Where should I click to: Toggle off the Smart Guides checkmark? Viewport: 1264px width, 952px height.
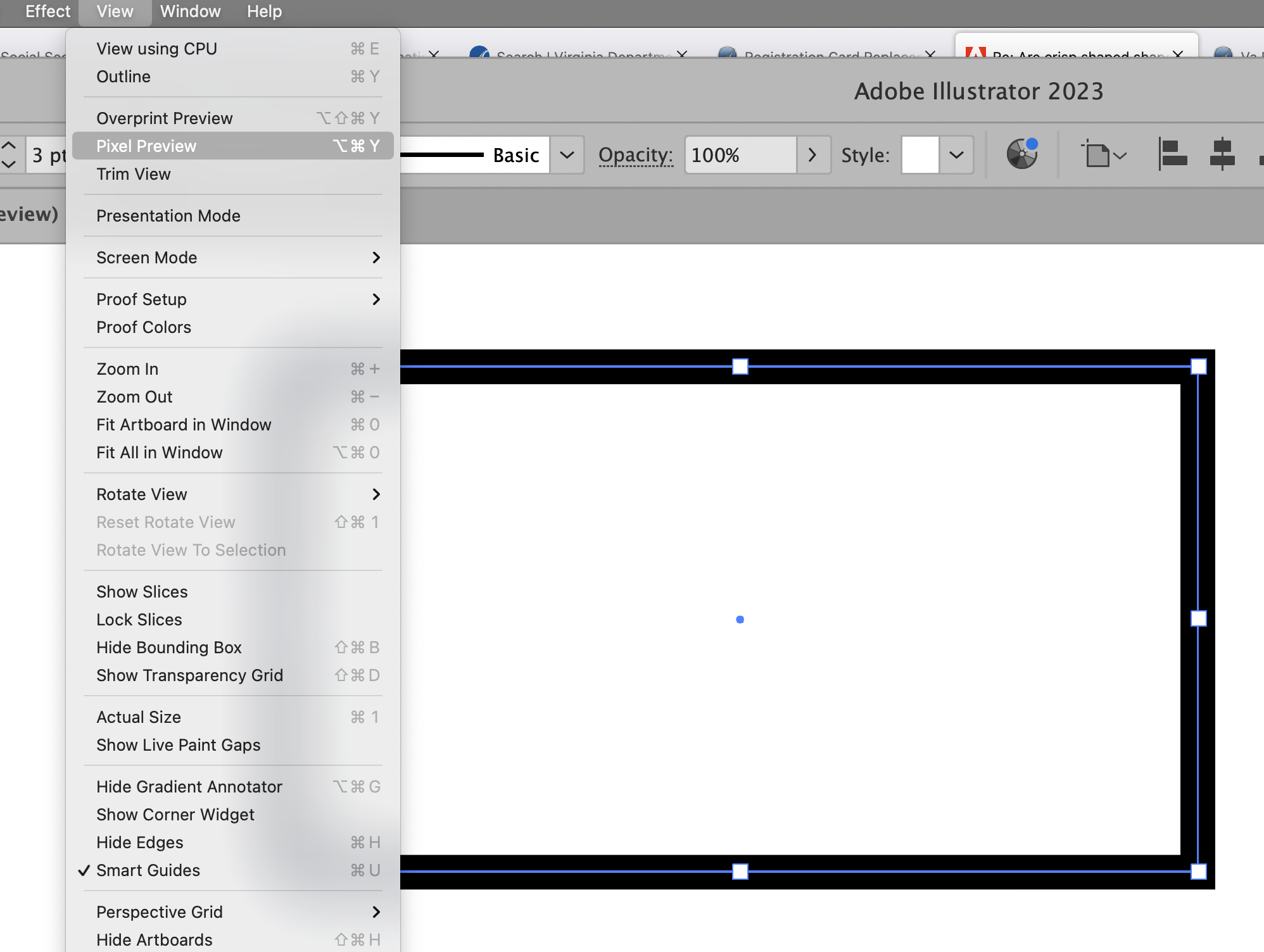[x=84, y=870]
